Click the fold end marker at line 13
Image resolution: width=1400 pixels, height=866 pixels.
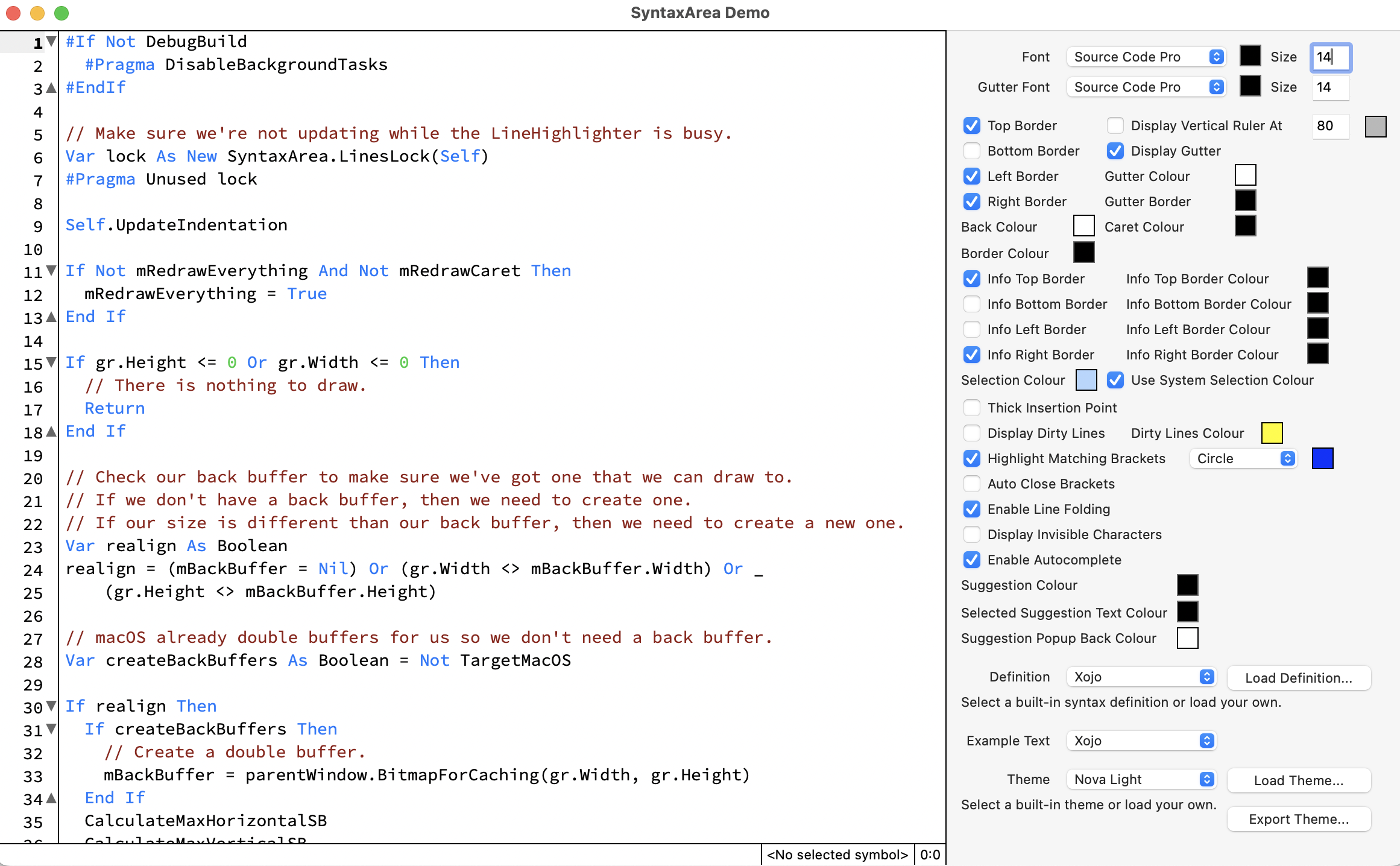(52, 317)
